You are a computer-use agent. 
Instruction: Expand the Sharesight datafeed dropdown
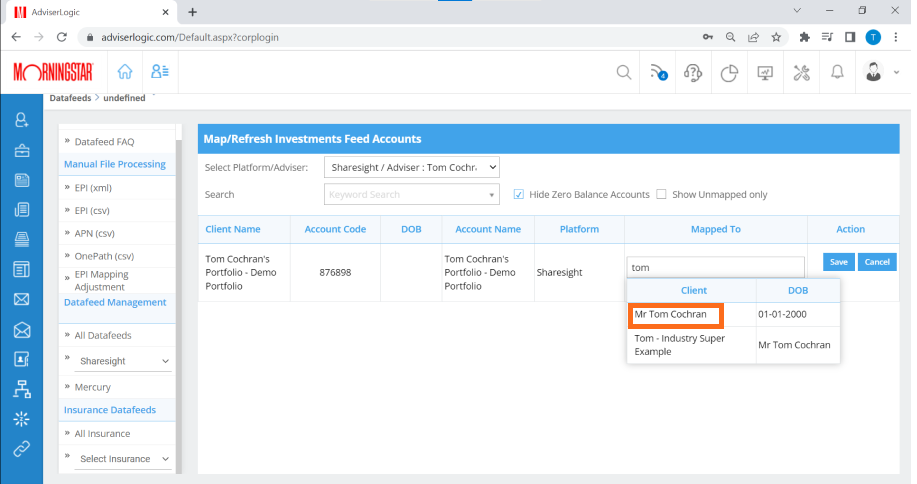123,361
